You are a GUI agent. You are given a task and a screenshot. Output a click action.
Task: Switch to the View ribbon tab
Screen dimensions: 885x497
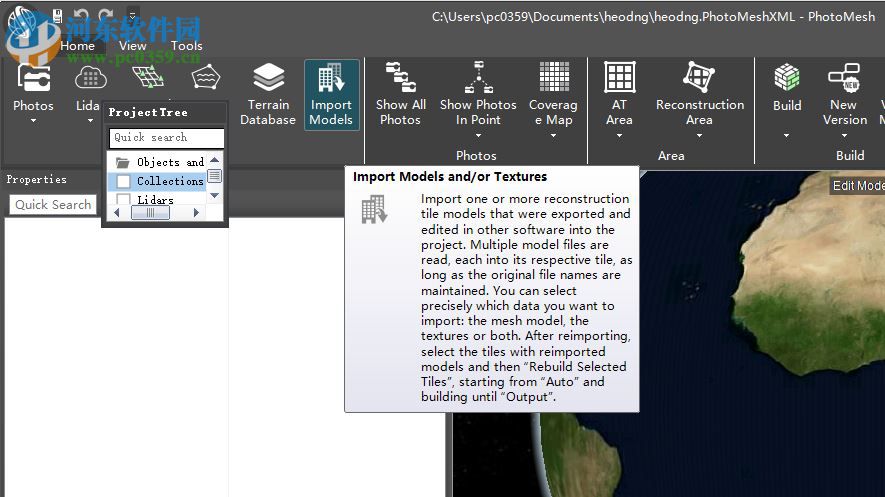pos(132,45)
